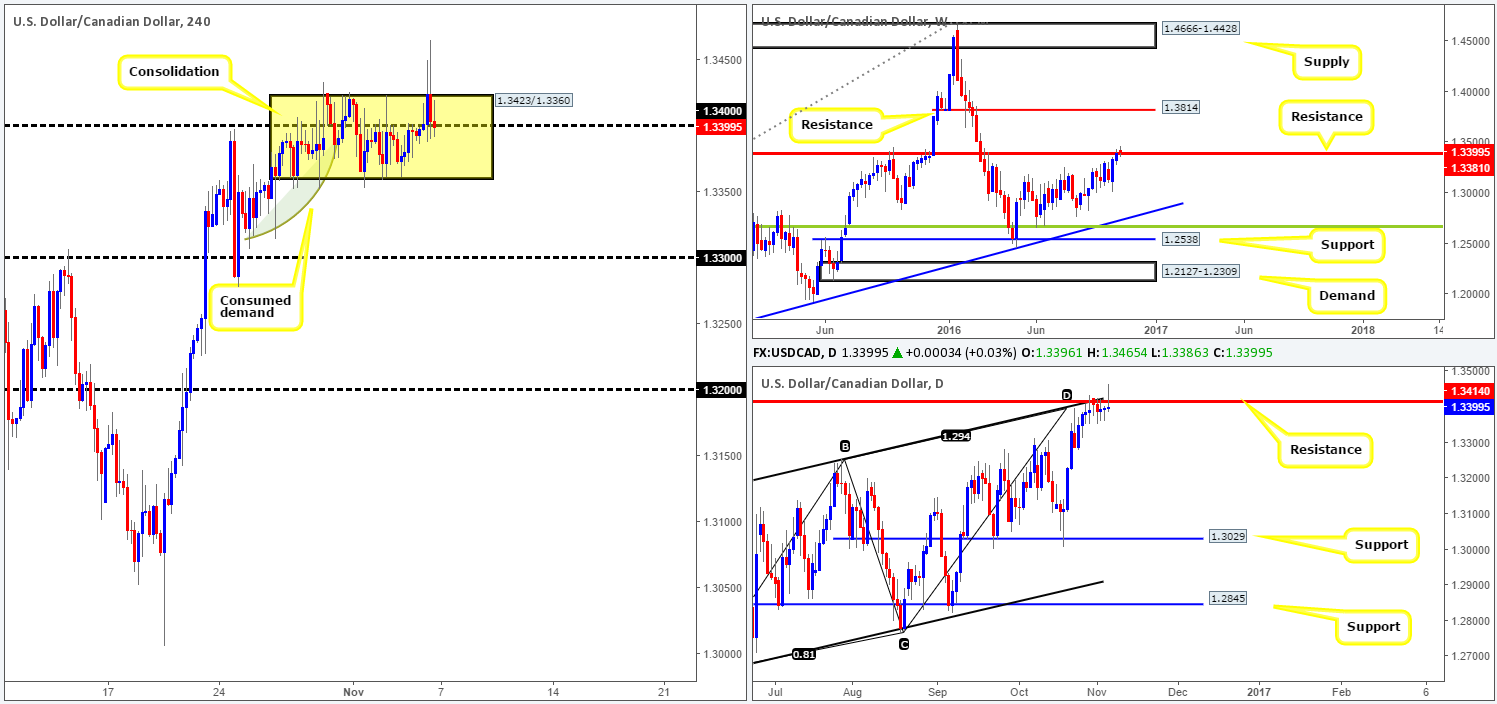Select the 1.31500 tick on 240 chart price axis
This screenshot has width=1497, height=704.
click(722, 456)
